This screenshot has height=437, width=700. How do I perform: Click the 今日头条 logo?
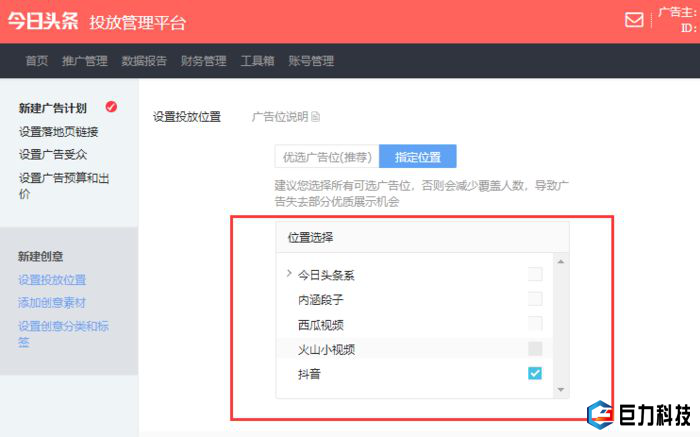pyautogui.click(x=43, y=21)
